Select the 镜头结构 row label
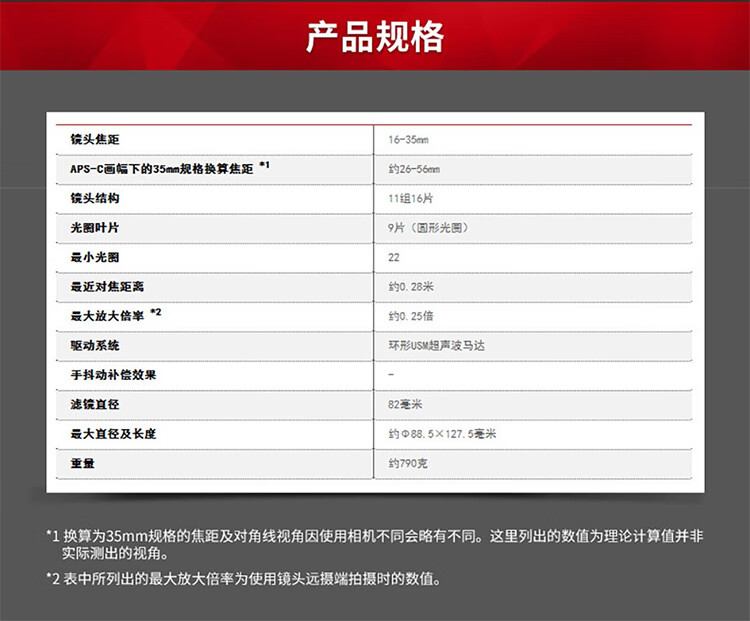750x621 pixels. click(x=95, y=198)
